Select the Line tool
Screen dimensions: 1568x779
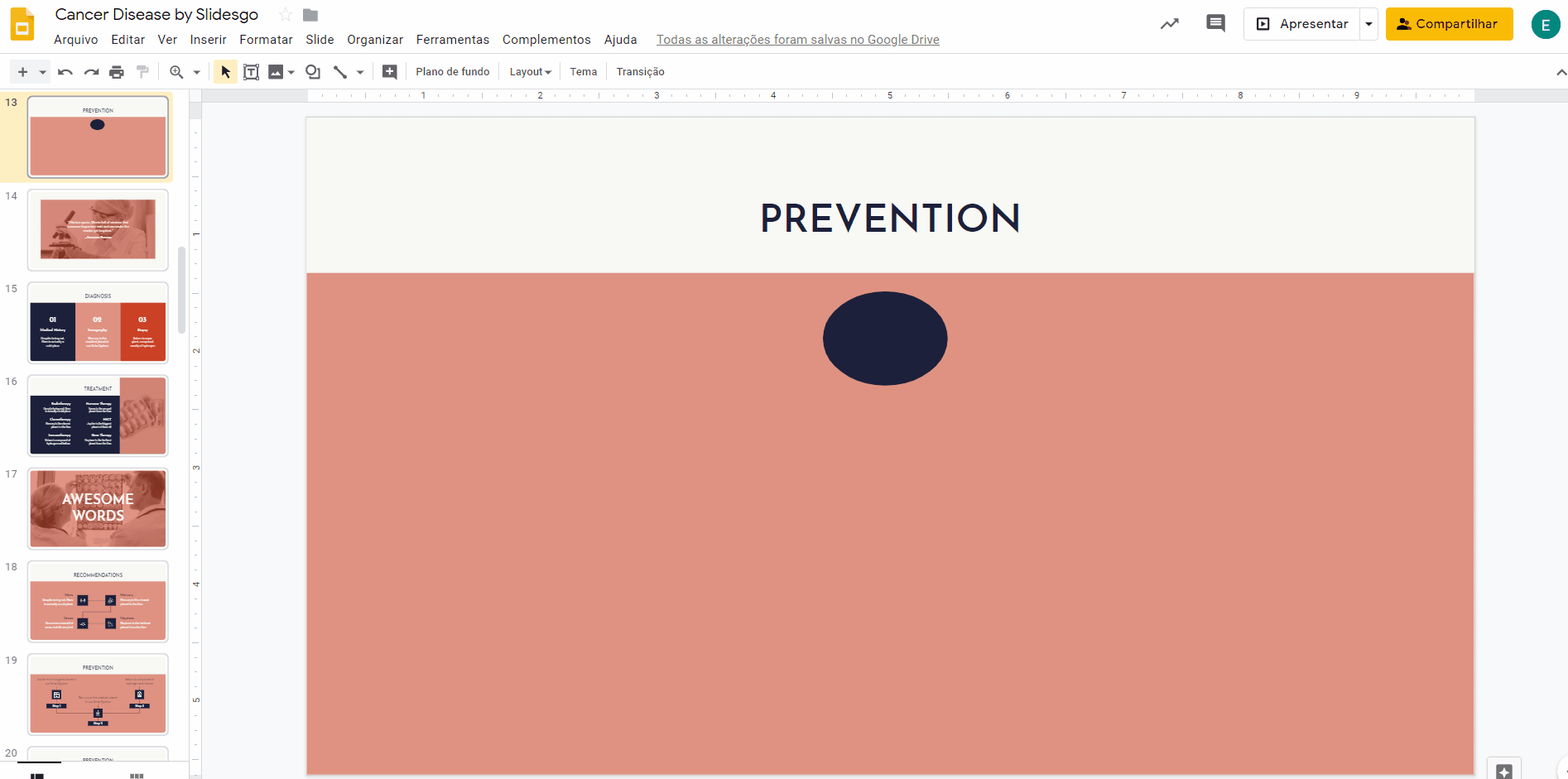339,72
